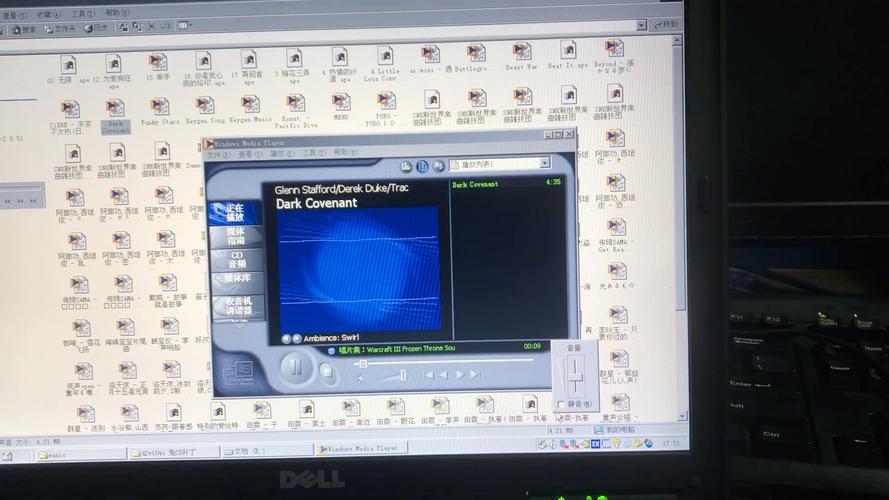Go to the previous track
889x500 pixels.
pos(429,375)
